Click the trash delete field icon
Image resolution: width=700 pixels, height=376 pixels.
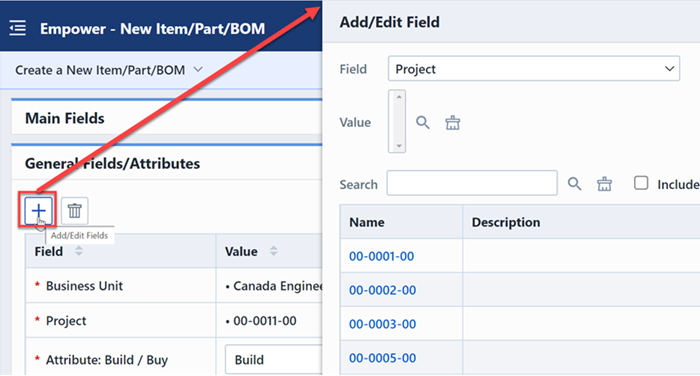[x=75, y=210]
